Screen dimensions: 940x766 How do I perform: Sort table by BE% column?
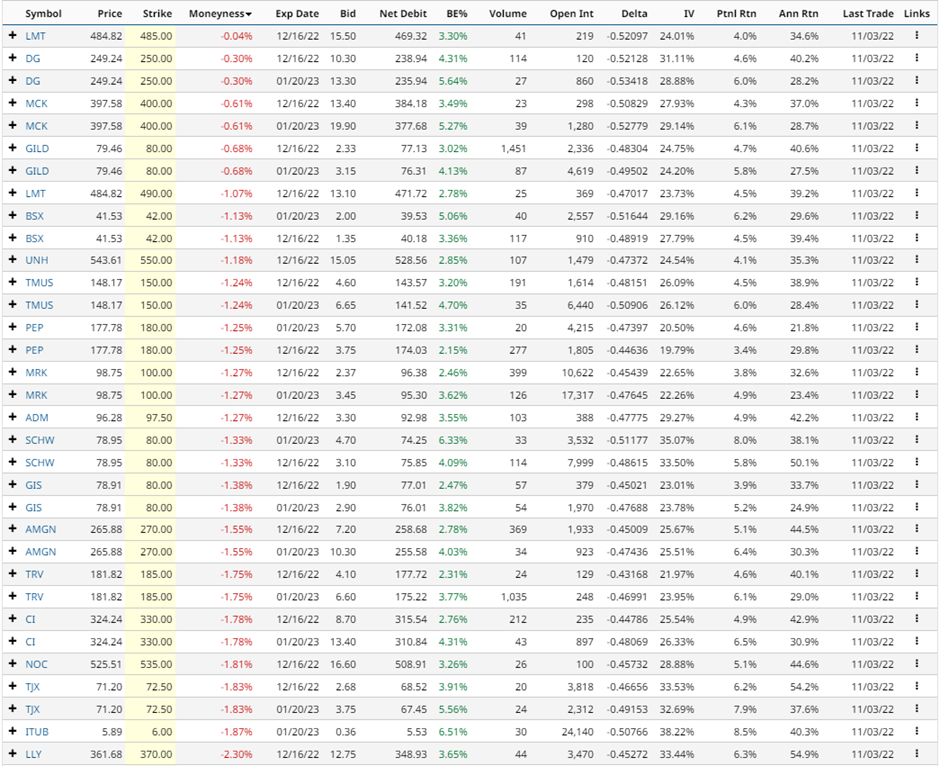tap(457, 13)
